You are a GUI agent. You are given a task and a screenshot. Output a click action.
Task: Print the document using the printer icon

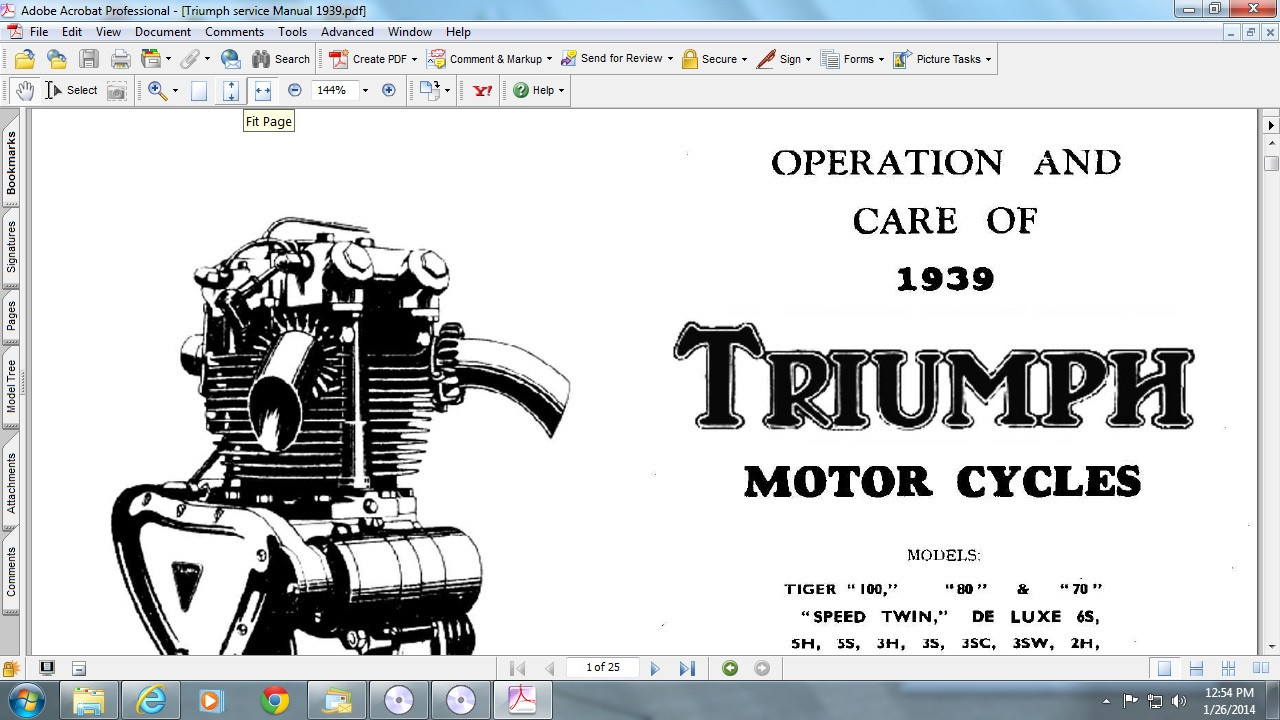click(x=121, y=59)
